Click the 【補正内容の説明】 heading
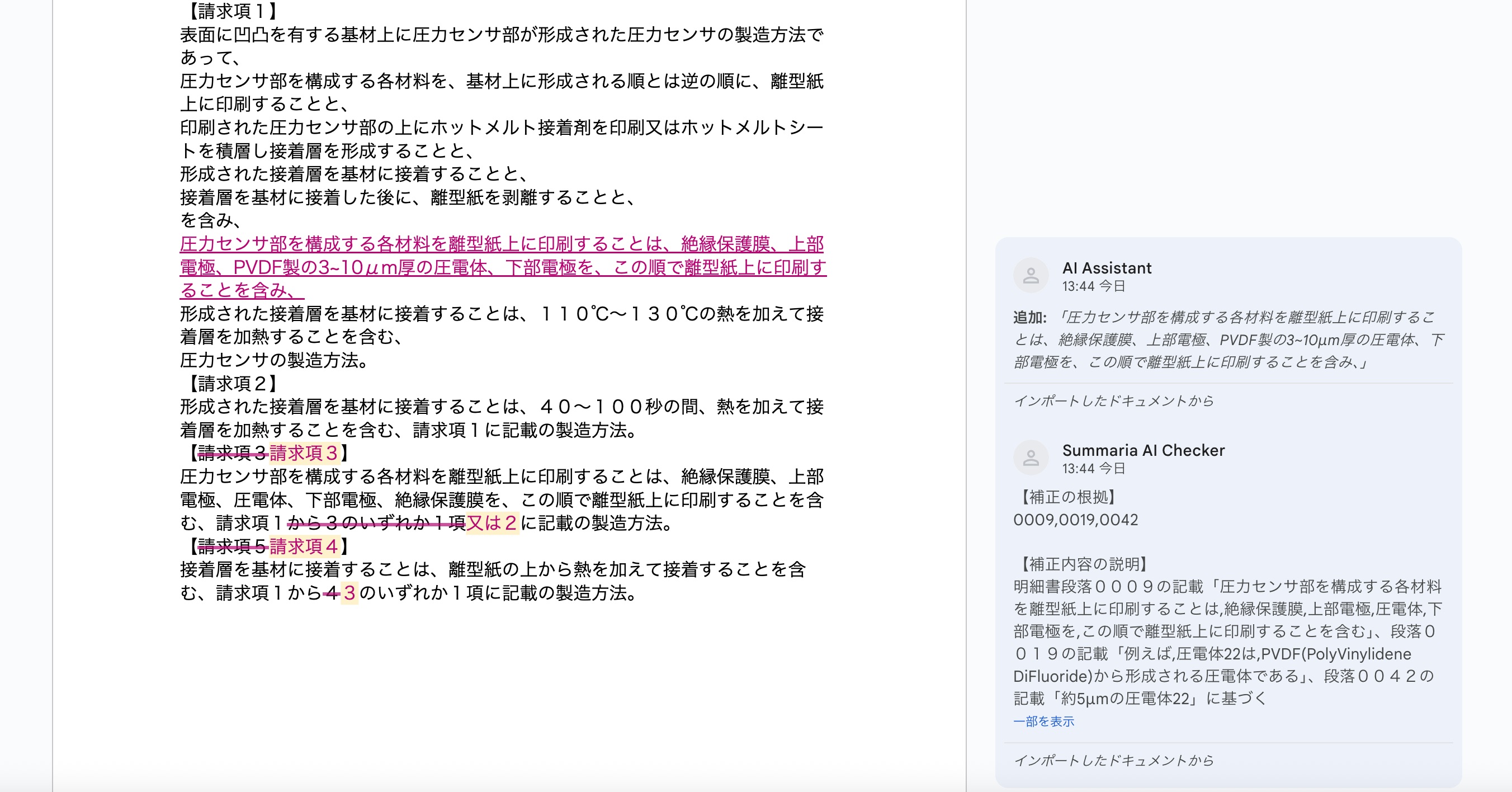The width and height of the screenshot is (1512, 792). 1084,564
